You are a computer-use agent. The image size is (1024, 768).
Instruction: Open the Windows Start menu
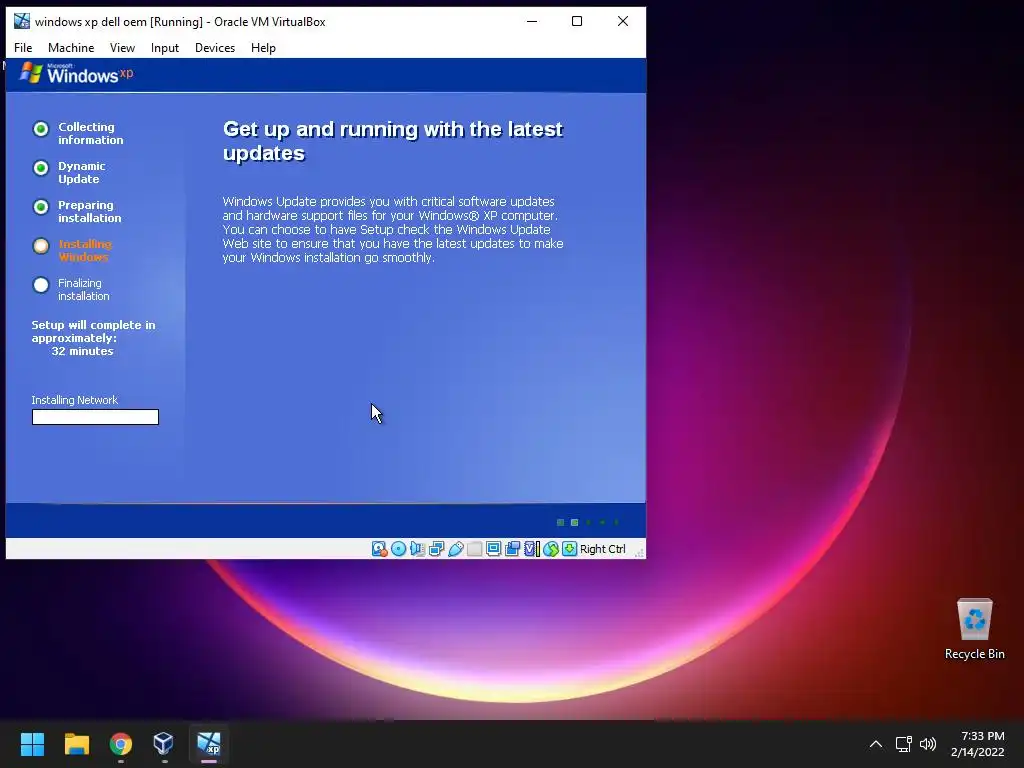click(x=32, y=744)
